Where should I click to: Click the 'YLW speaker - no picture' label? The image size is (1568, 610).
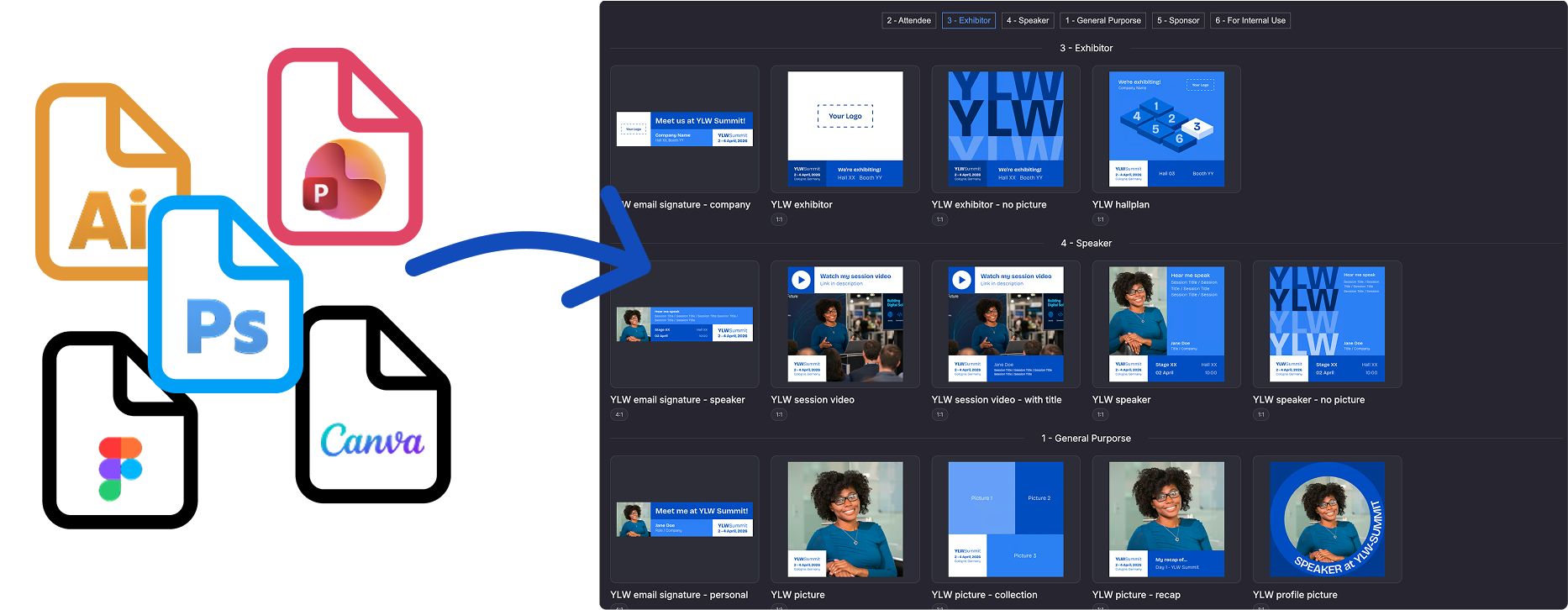pos(1308,400)
